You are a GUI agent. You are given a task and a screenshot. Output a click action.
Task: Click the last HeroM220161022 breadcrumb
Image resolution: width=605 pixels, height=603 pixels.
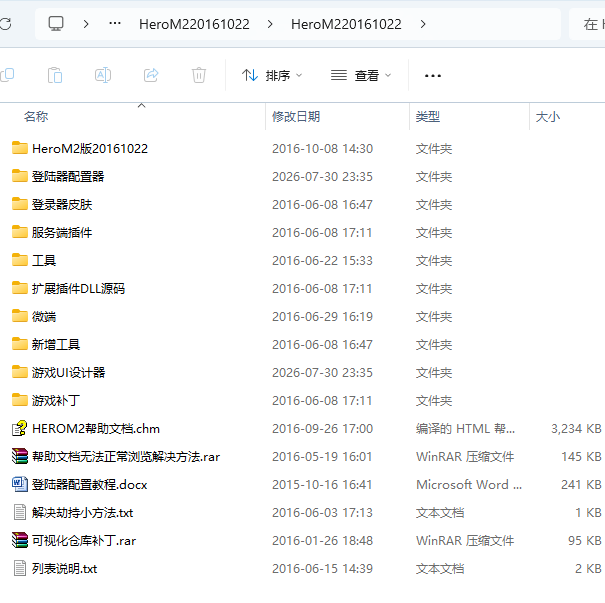346,24
